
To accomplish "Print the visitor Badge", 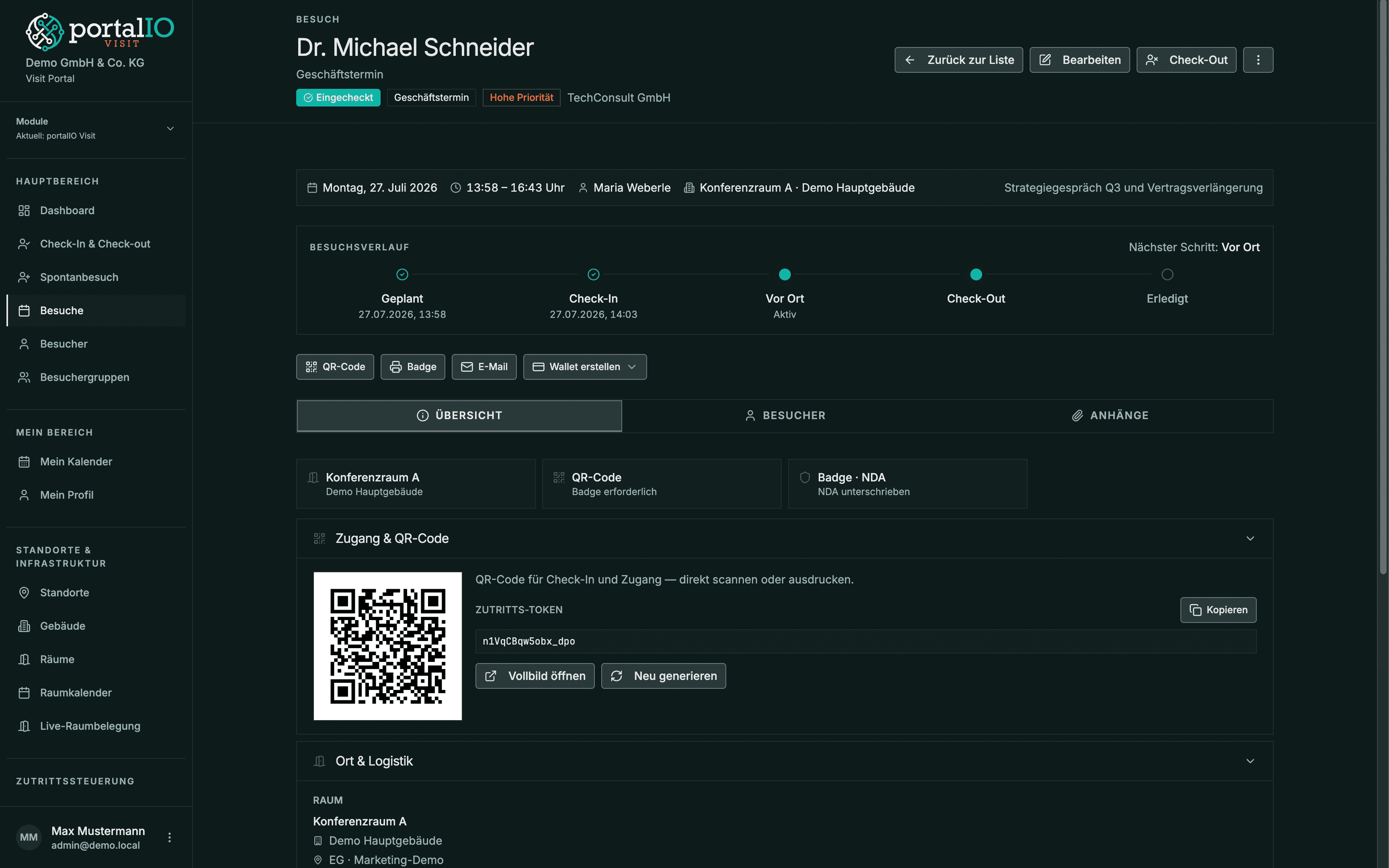I will (413, 367).
